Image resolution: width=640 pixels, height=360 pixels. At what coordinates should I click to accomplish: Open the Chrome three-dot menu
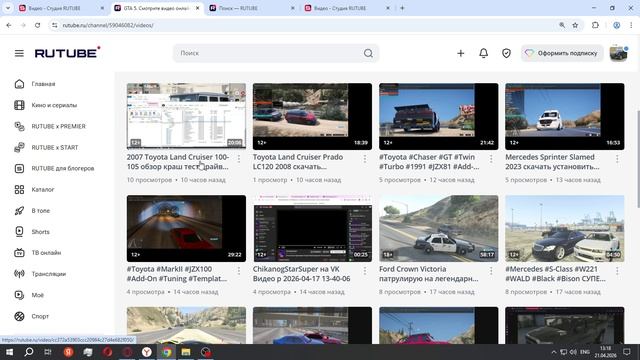(x=631, y=25)
